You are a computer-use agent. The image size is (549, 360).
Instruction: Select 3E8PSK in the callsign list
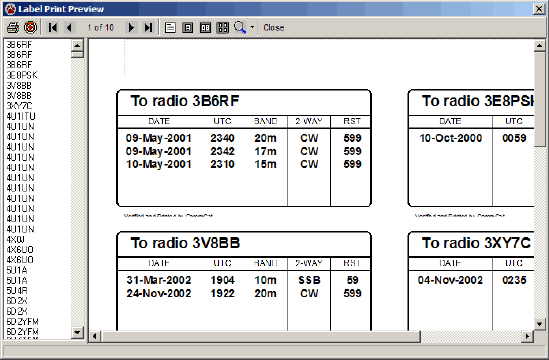(x=22, y=75)
